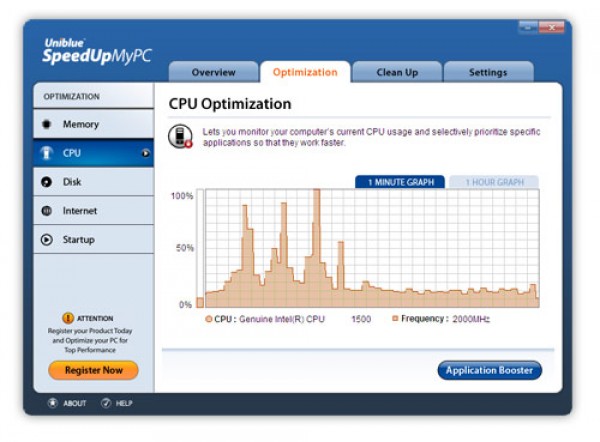Image resolution: width=600 pixels, height=442 pixels.
Task: Click the CPU Optimization description icon
Action: pos(180,136)
